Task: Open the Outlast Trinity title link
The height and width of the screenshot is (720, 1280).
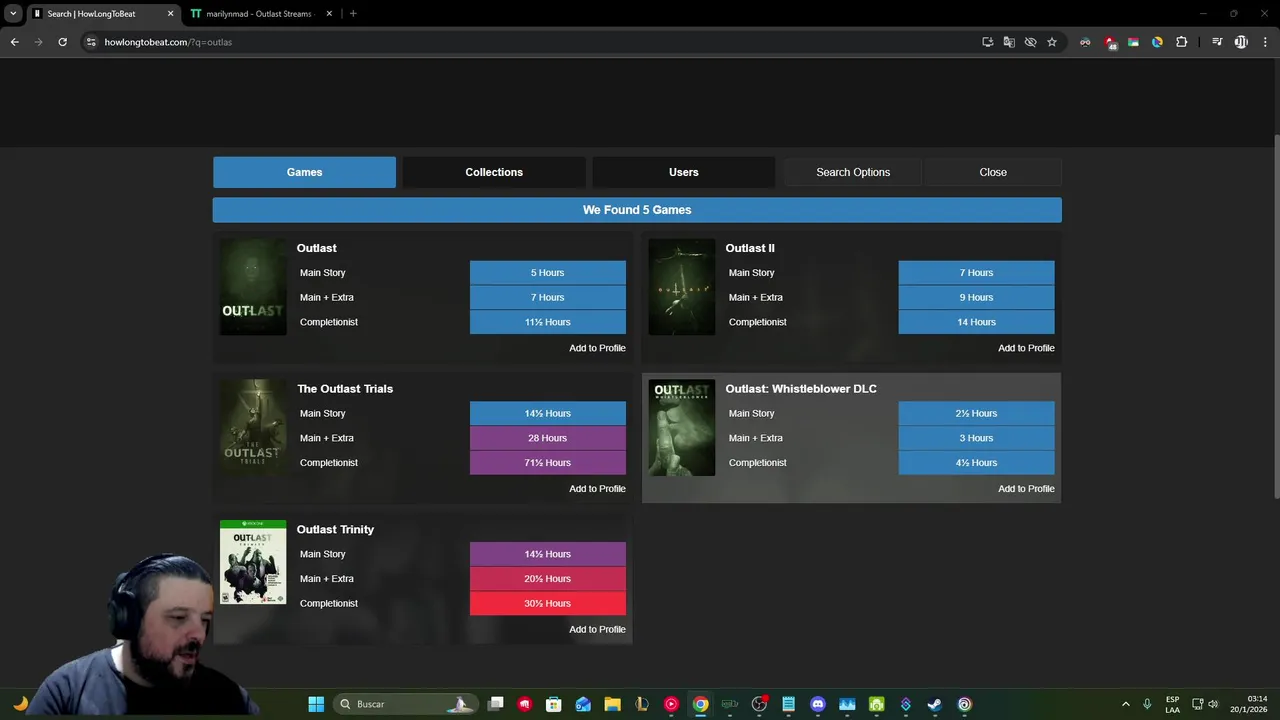Action: 335,529
